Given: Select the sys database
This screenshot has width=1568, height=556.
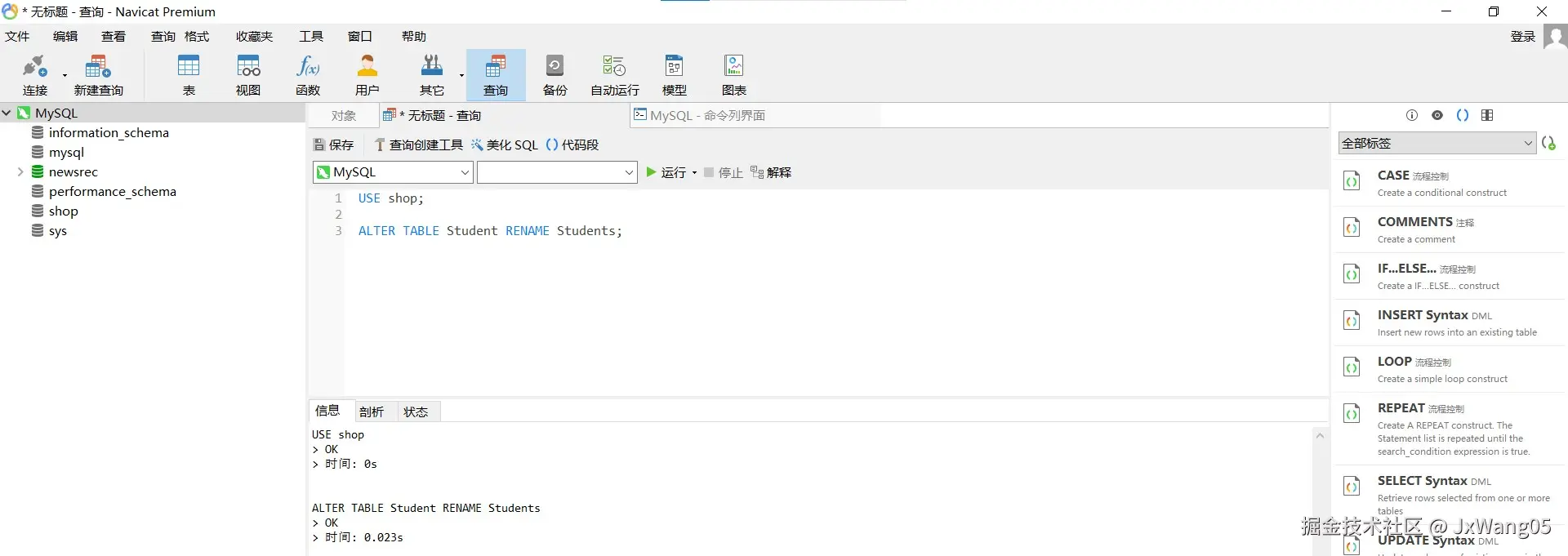Looking at the screenshot, I should [x=57, y=231].
